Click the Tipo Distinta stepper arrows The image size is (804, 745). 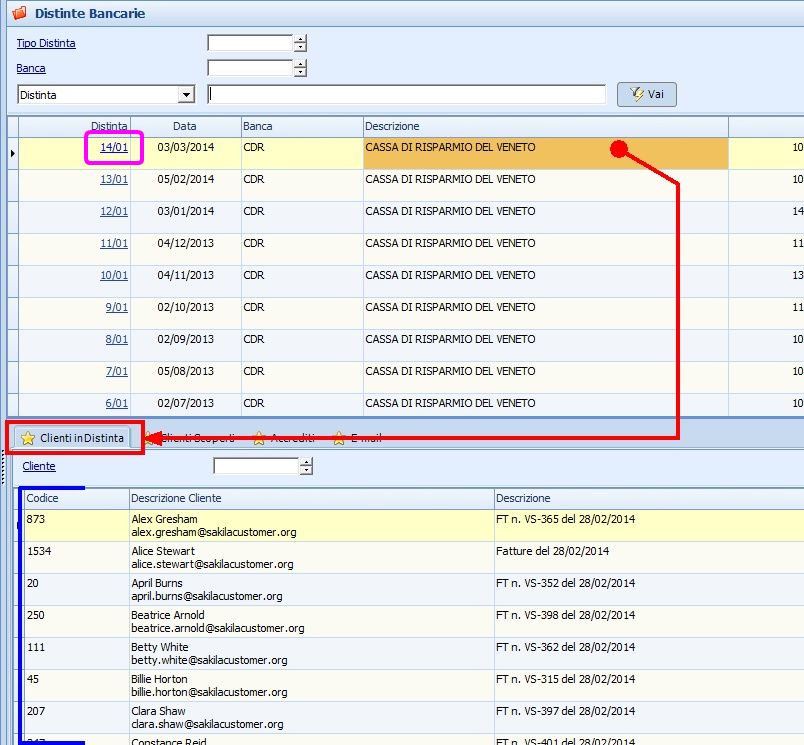[x=300, y=43]
